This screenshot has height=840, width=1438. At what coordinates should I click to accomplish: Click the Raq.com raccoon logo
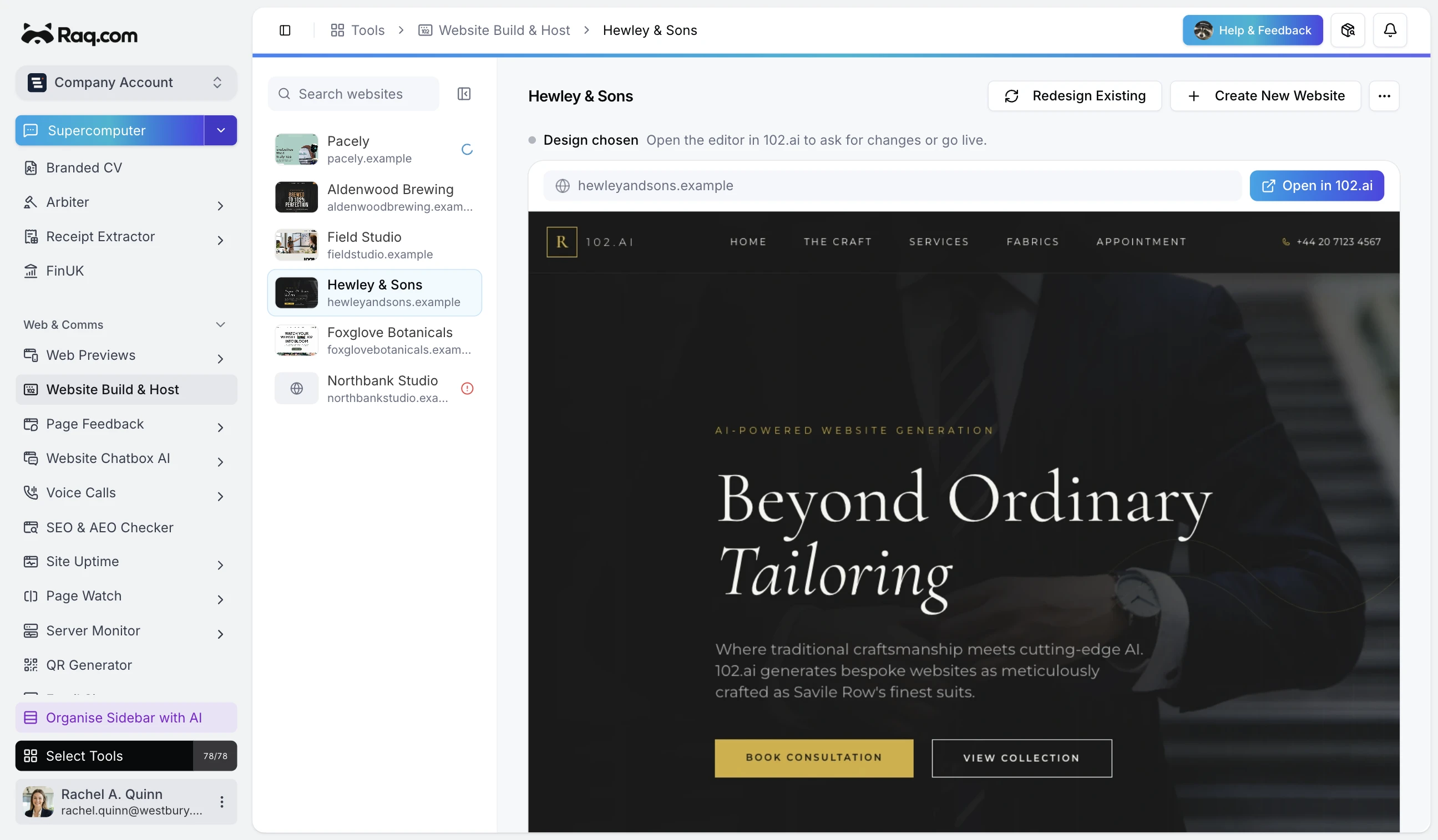(79, 34)
